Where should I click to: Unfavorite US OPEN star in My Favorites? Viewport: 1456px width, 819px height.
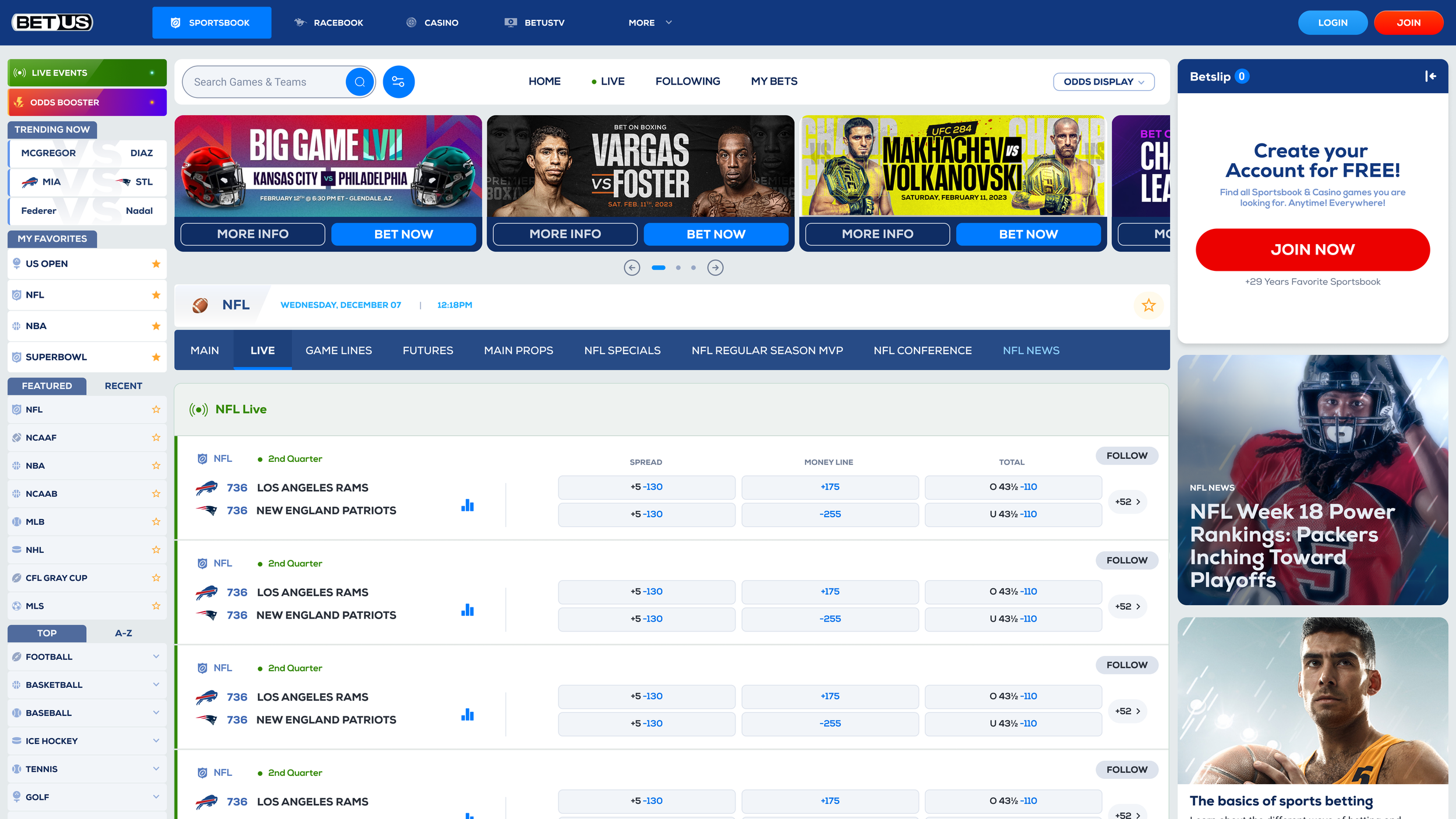point(156,264)
